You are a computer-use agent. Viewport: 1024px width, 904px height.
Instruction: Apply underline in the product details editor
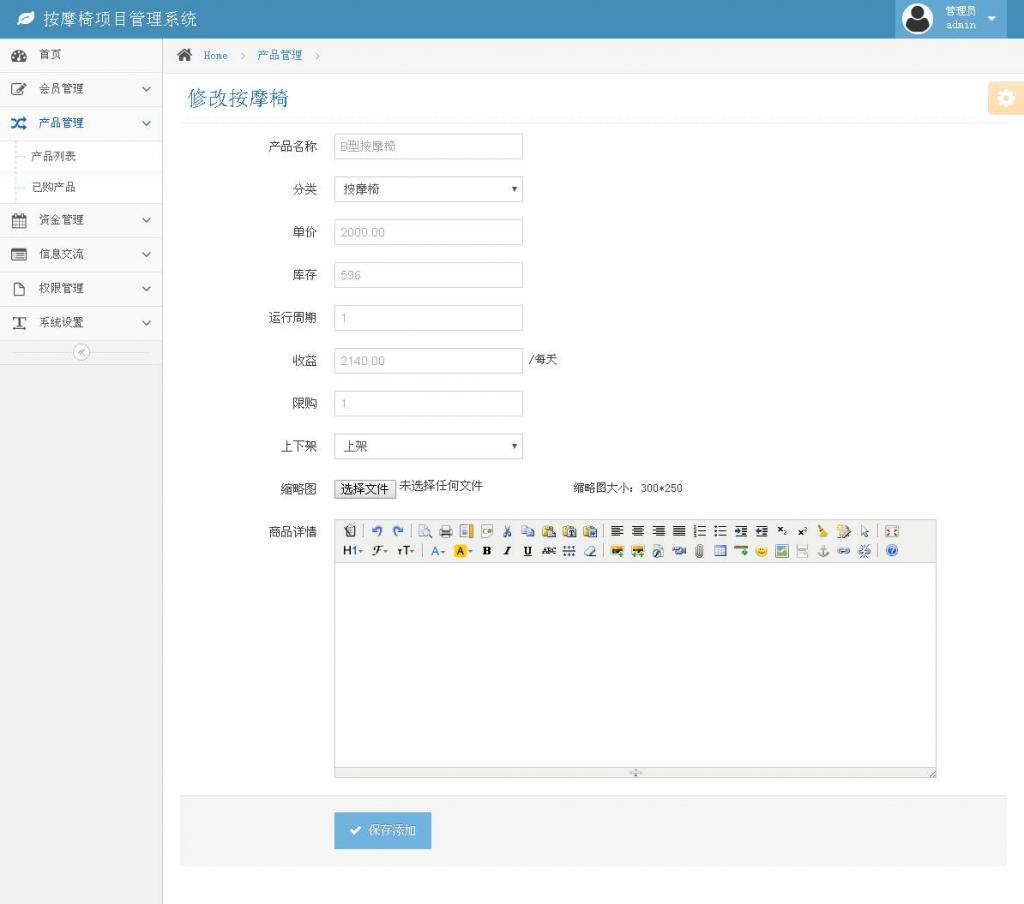tap(526, 550)
